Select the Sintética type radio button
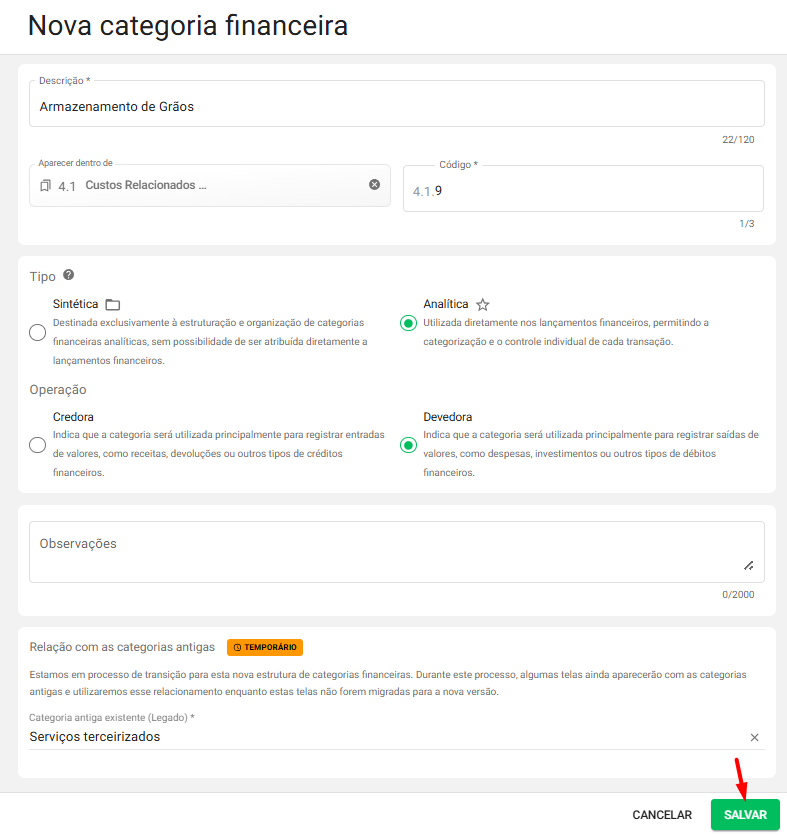Image resolution: width=787 pixels, height=835 pixels. 38,333
